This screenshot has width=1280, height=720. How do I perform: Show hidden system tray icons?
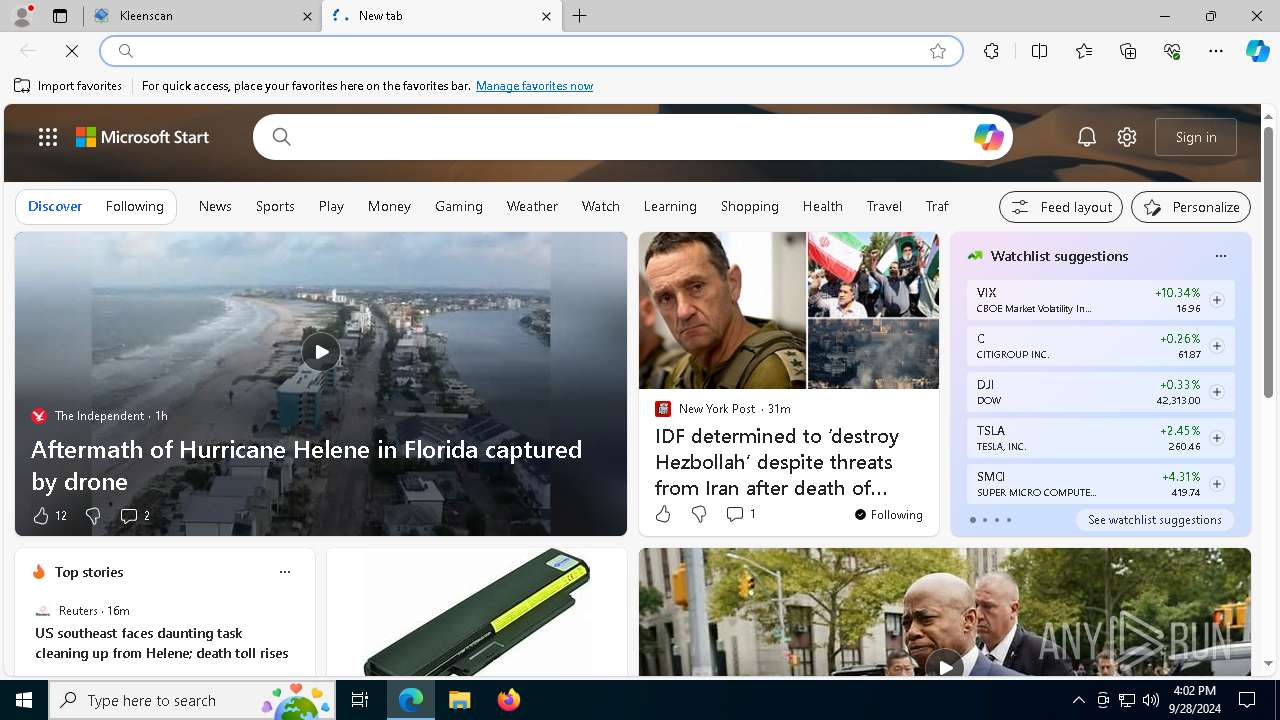click(1078, 700)
